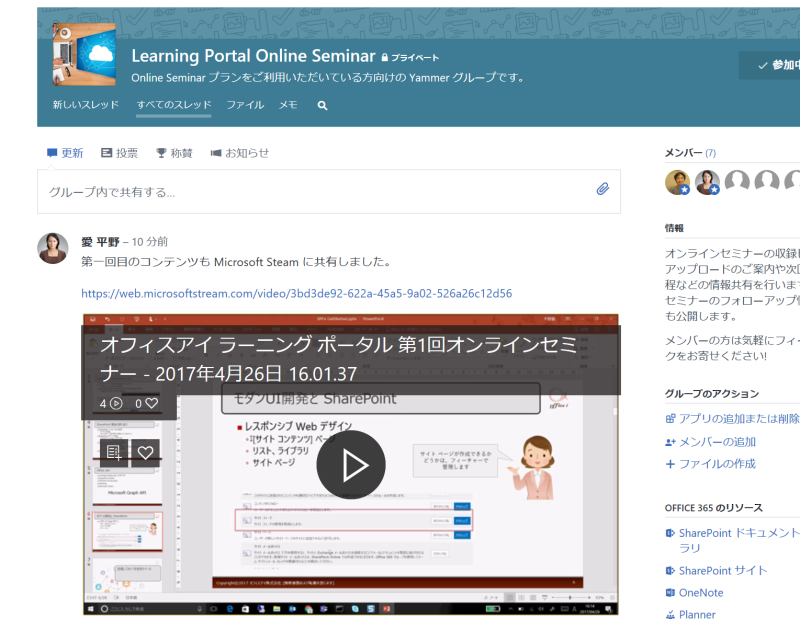Open the 新しいスレッド tab
The image size is (800, 619).
(x=86, y=105)
